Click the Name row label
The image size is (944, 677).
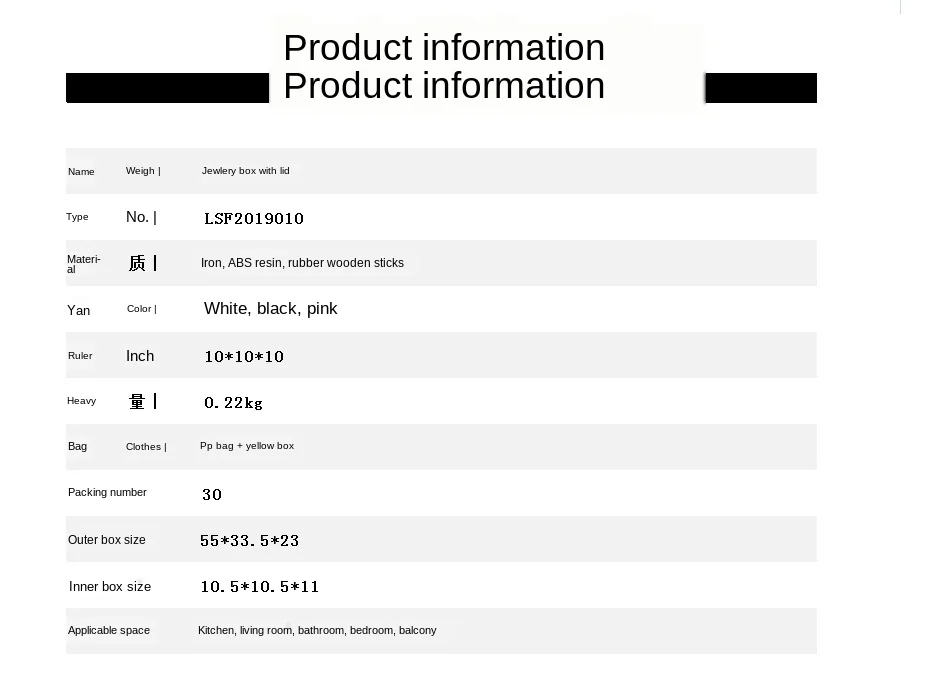click(x=81, y=172)
